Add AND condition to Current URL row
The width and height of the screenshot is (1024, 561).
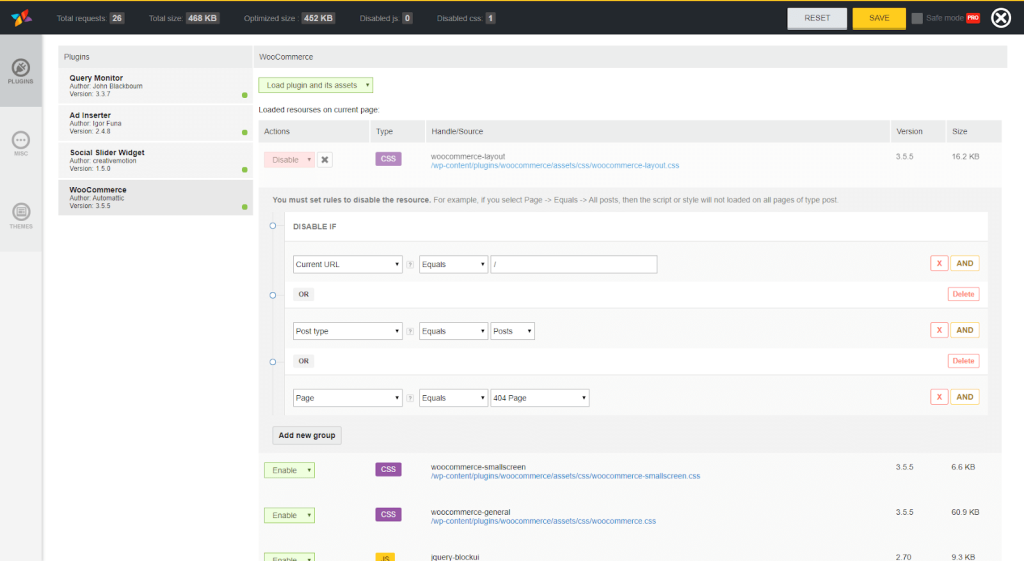coord(965,263)
